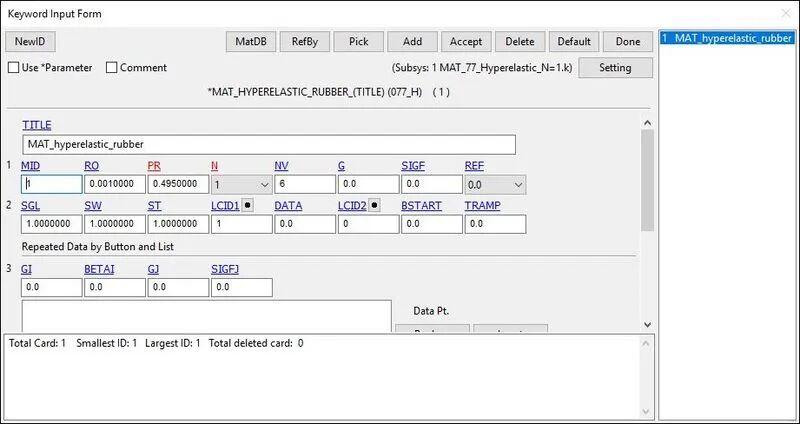The height and width of the screenshot is (424, 800).
Task: Focus the TITLE text input field
Action: pyautogui.click(x=269, y=145)
